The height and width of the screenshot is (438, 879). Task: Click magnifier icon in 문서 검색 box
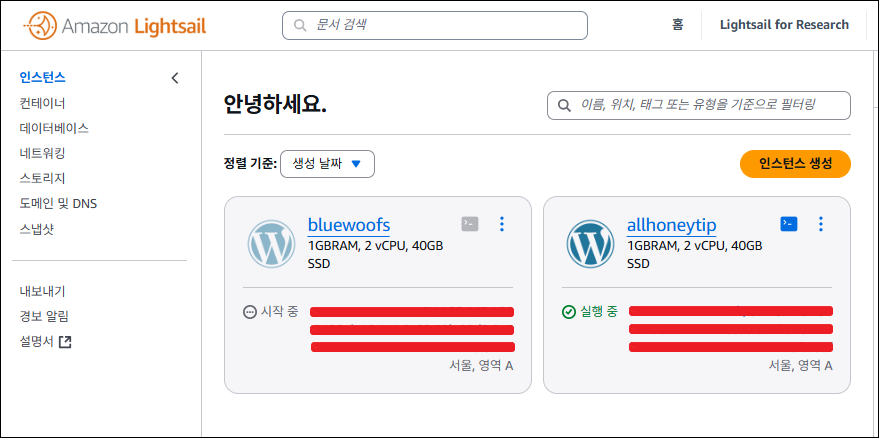300,26
